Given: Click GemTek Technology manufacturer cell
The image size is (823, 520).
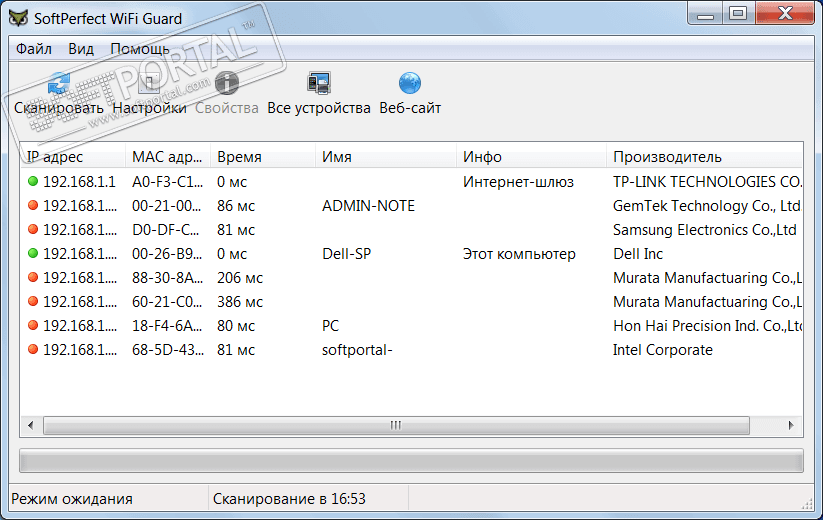Looking at the screenshot, I should pos(706,206).
